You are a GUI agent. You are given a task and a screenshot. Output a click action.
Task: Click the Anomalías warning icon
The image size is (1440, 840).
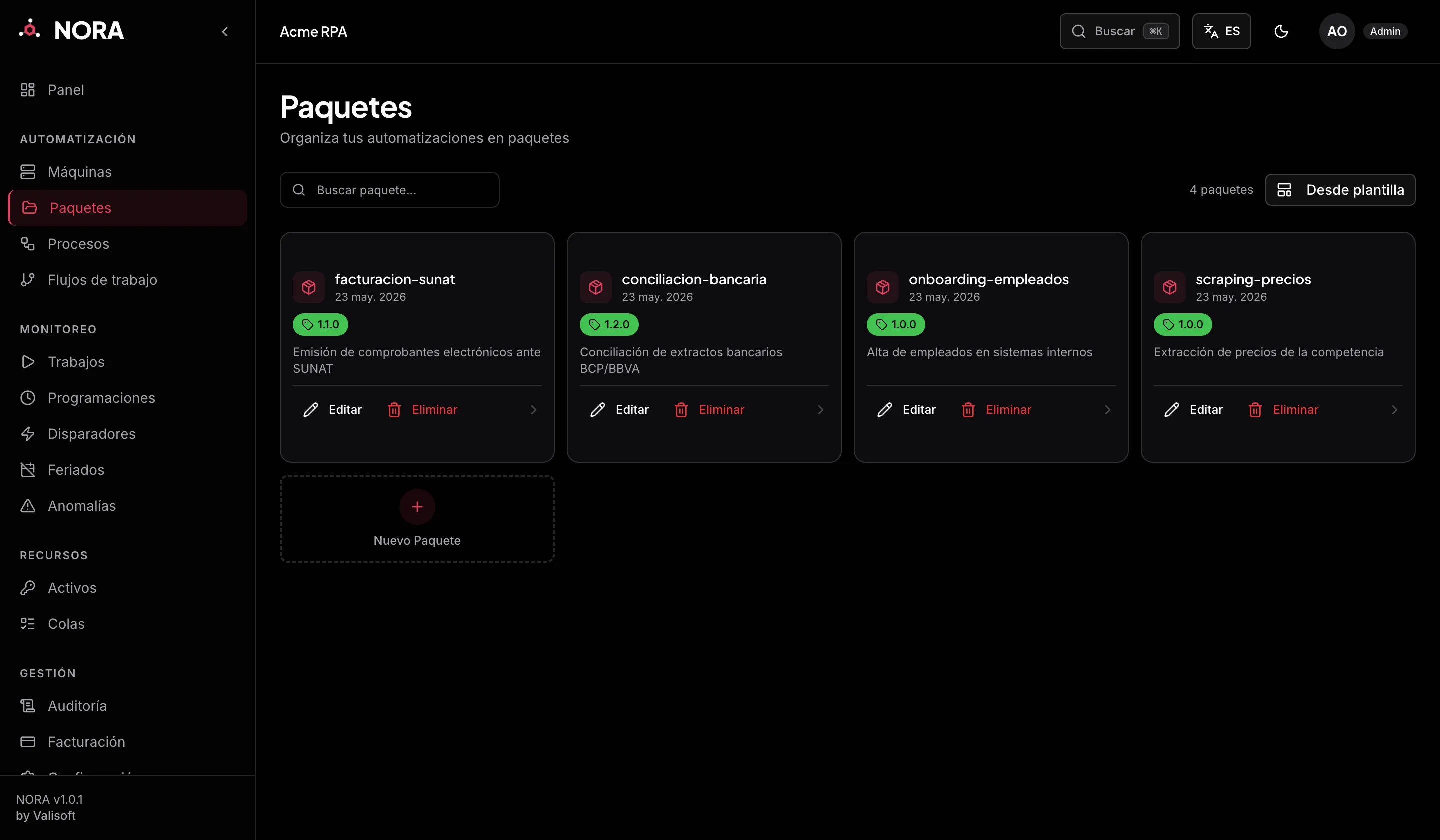28,506
